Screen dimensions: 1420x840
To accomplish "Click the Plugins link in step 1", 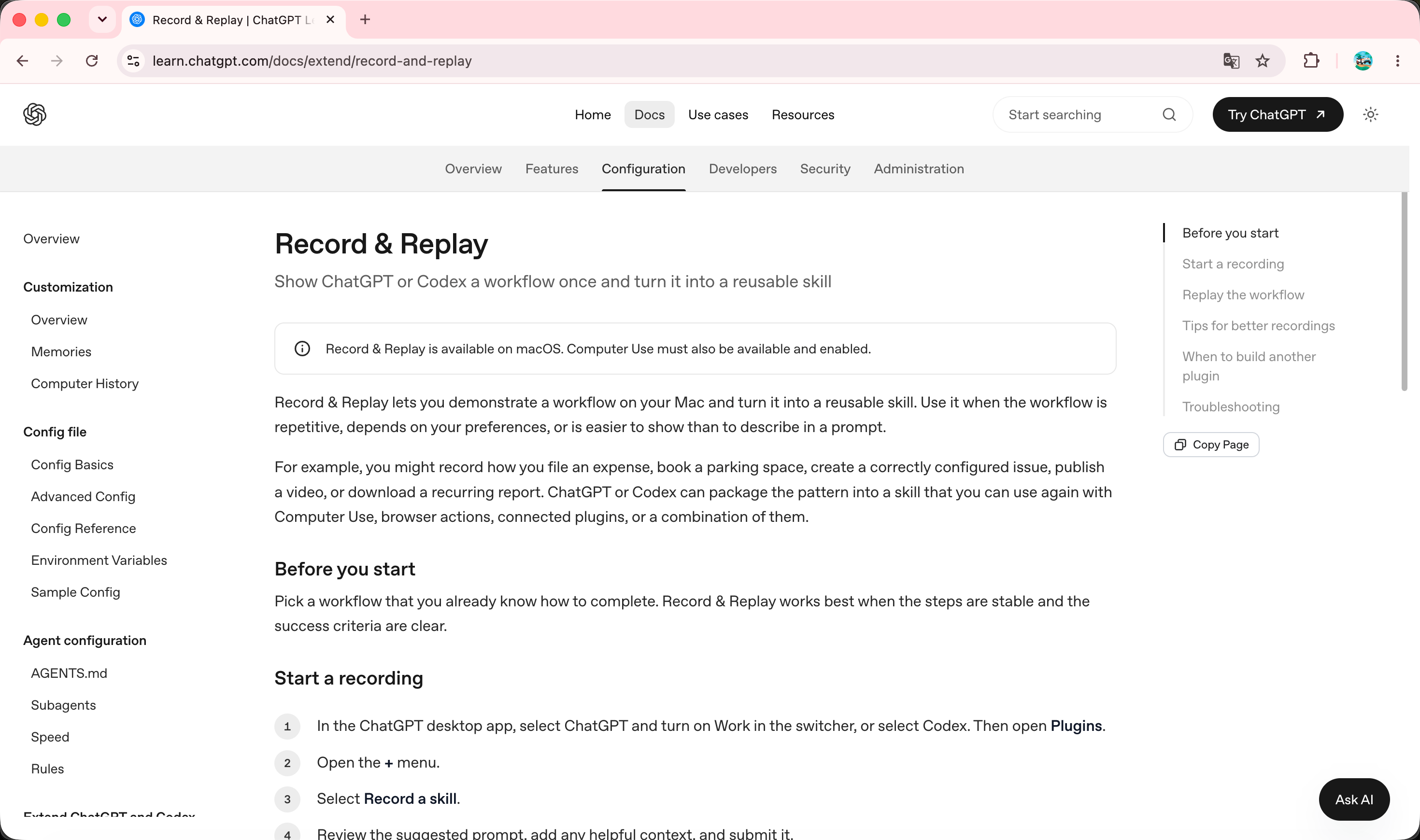I will click(x=1076, y=726).
